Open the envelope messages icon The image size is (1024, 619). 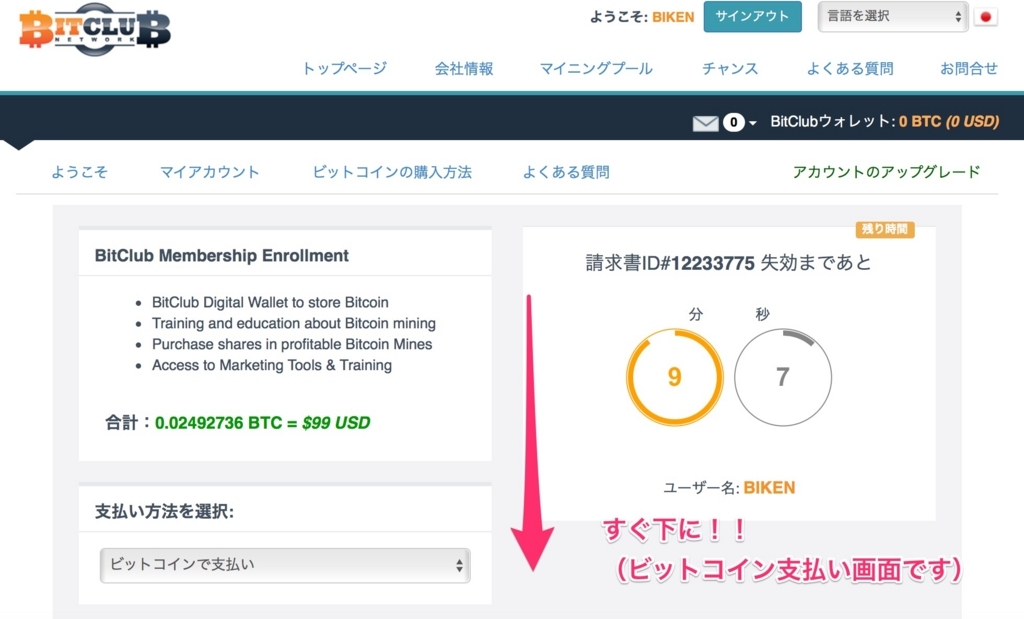[705, 123]
